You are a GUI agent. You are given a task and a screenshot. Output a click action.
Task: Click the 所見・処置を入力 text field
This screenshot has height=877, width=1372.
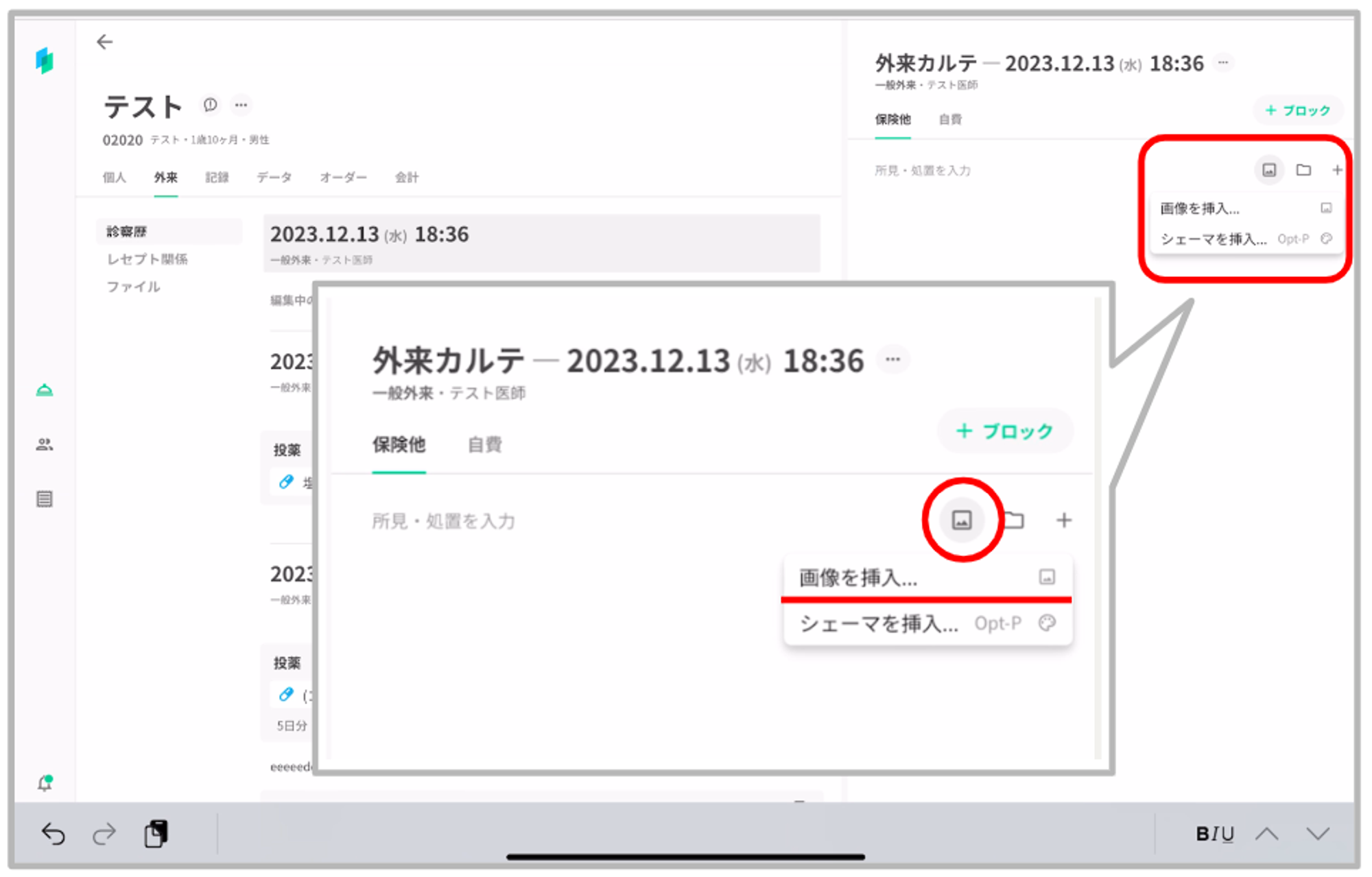(922, 170)
